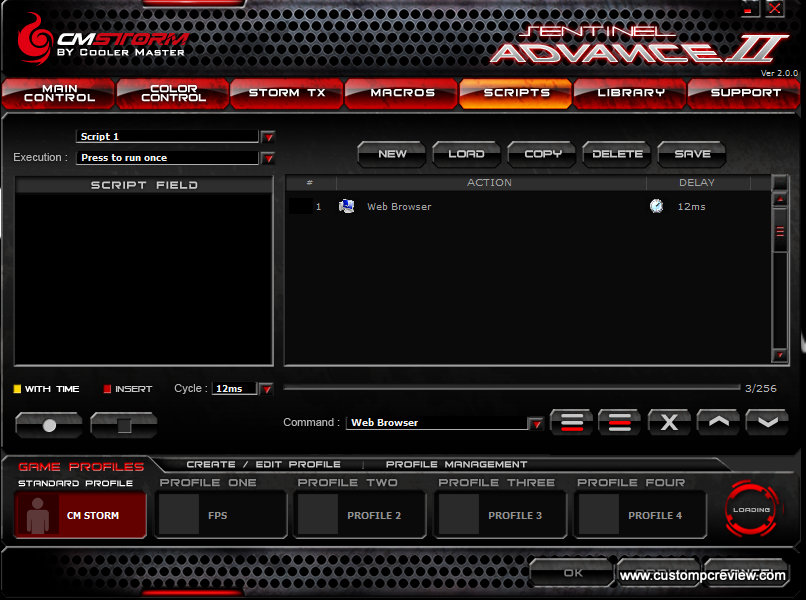Select the Scripts tab
The height and width of the screenshot is (600, 806).
pos(516,93)
